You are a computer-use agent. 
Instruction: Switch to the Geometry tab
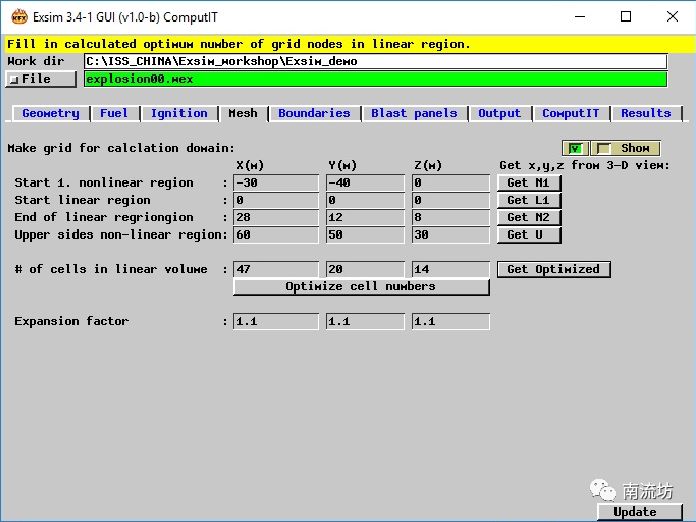click(x=51, y=113)
